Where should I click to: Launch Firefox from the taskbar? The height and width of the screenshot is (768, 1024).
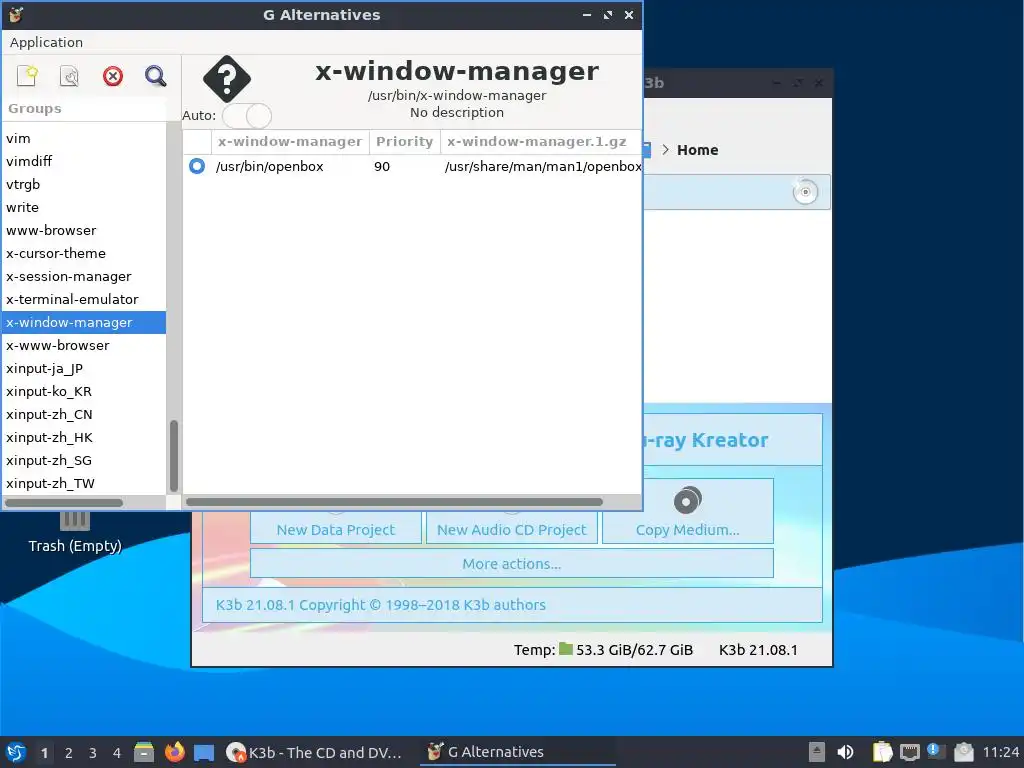point(174,752)
